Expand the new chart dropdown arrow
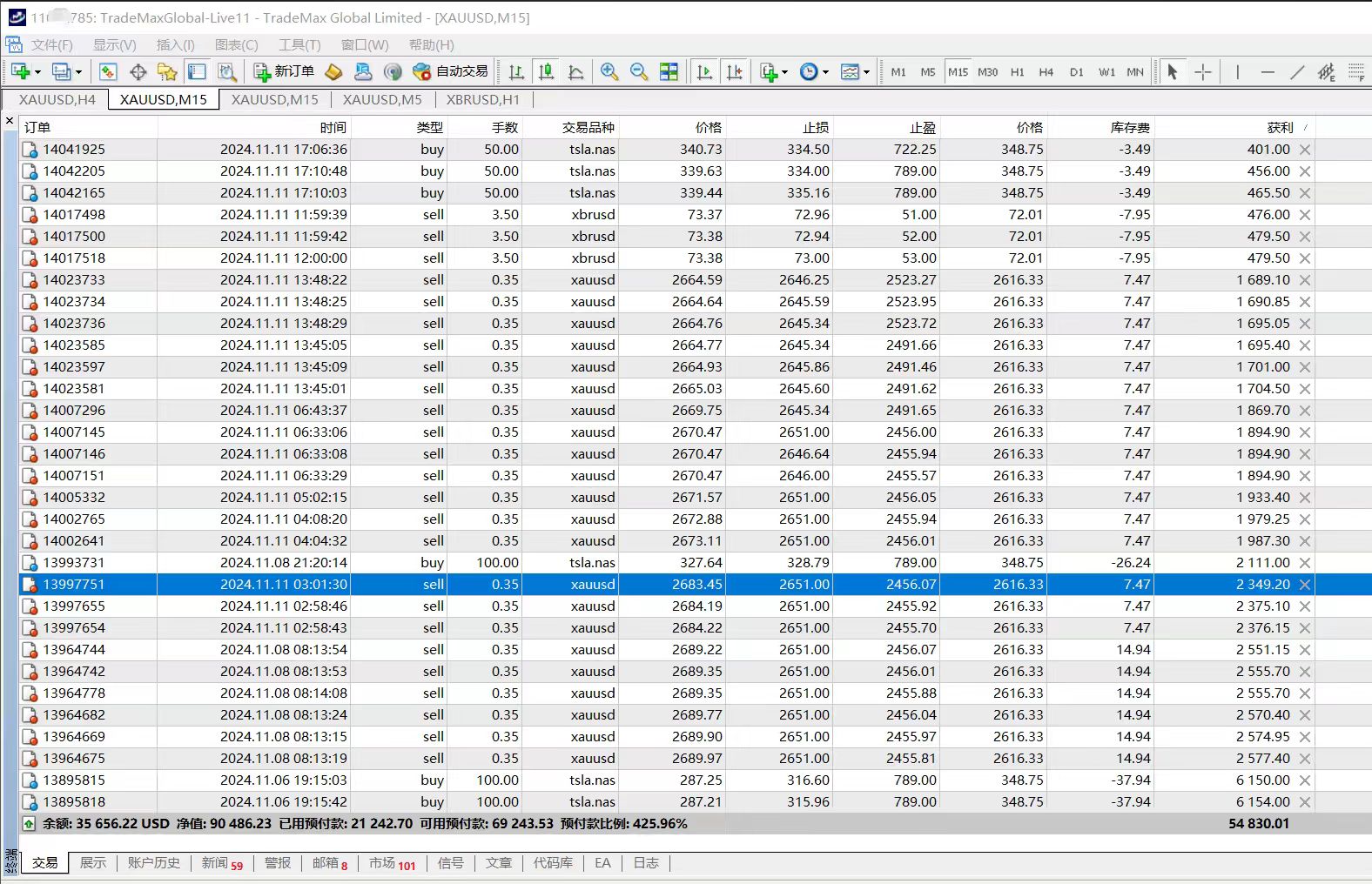This screenshot has width=1372, height=884. click(x=37, y=72)
